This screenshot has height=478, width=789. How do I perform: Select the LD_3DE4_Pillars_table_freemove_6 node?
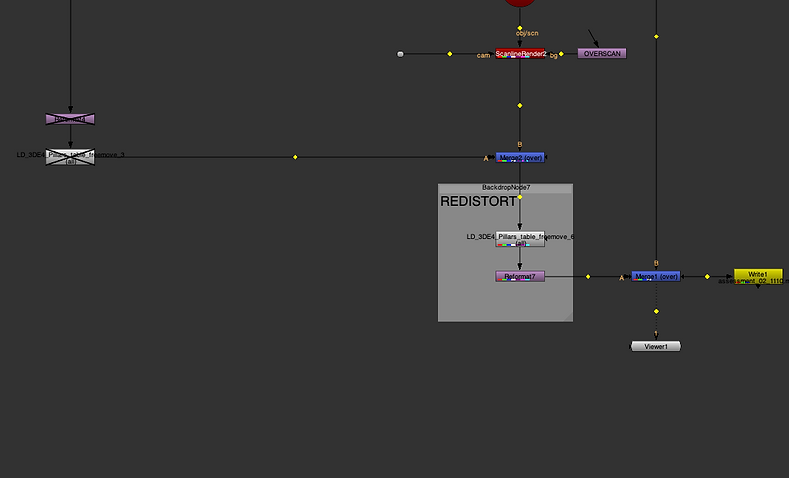(520, 239)
